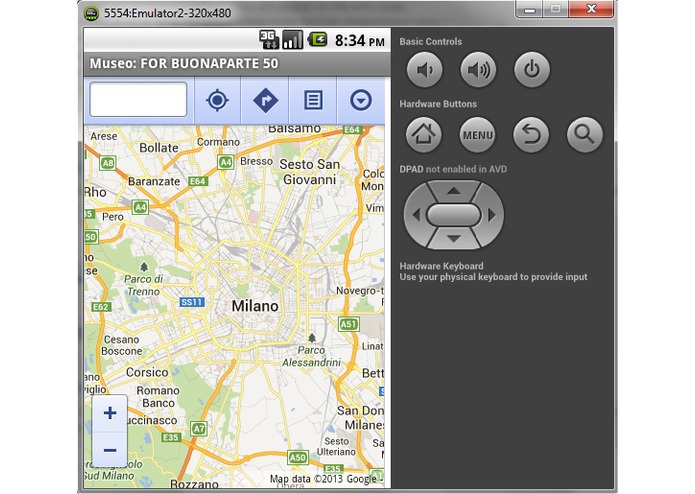
Task: Click the hardware Home button
Action: coord(424,135)
